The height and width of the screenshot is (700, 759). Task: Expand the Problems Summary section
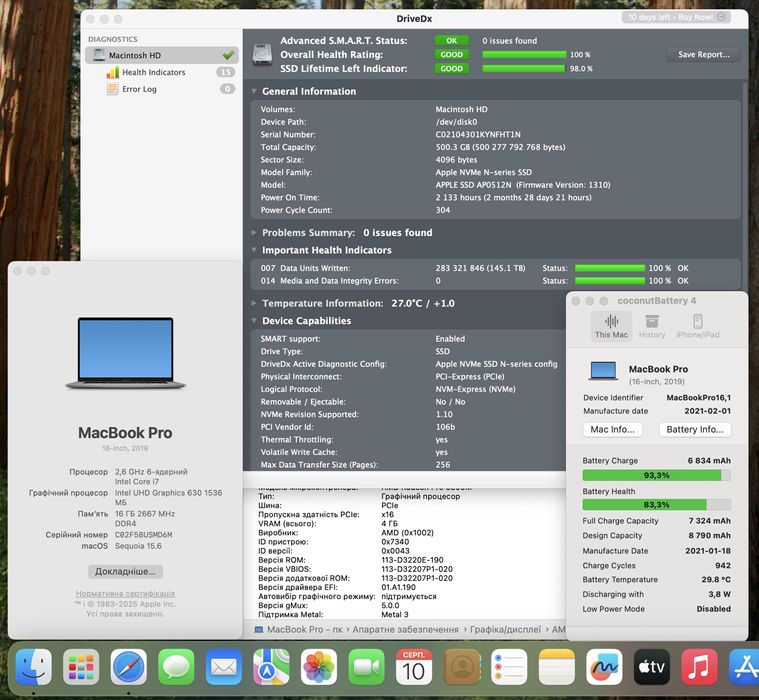coord(254,232)
